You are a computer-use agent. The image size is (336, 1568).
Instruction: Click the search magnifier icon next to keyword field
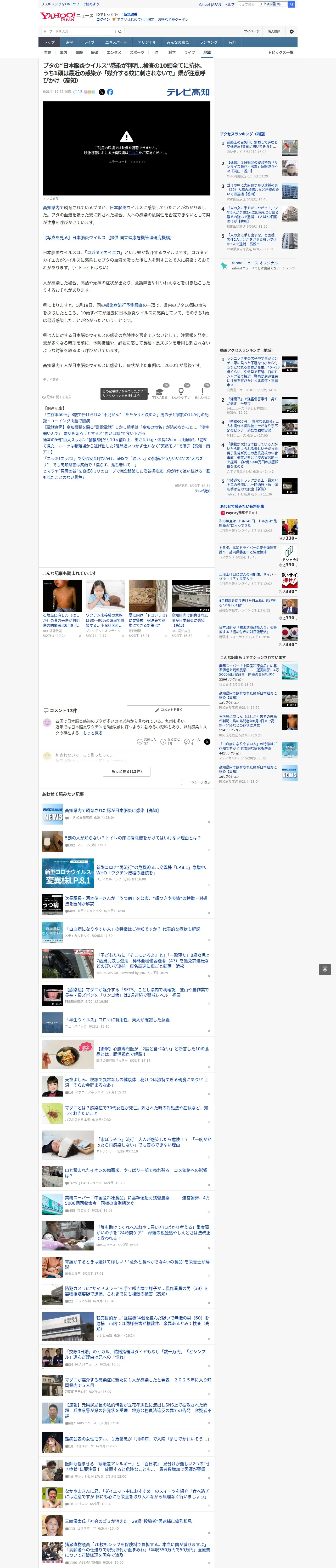tap(120, 31)
